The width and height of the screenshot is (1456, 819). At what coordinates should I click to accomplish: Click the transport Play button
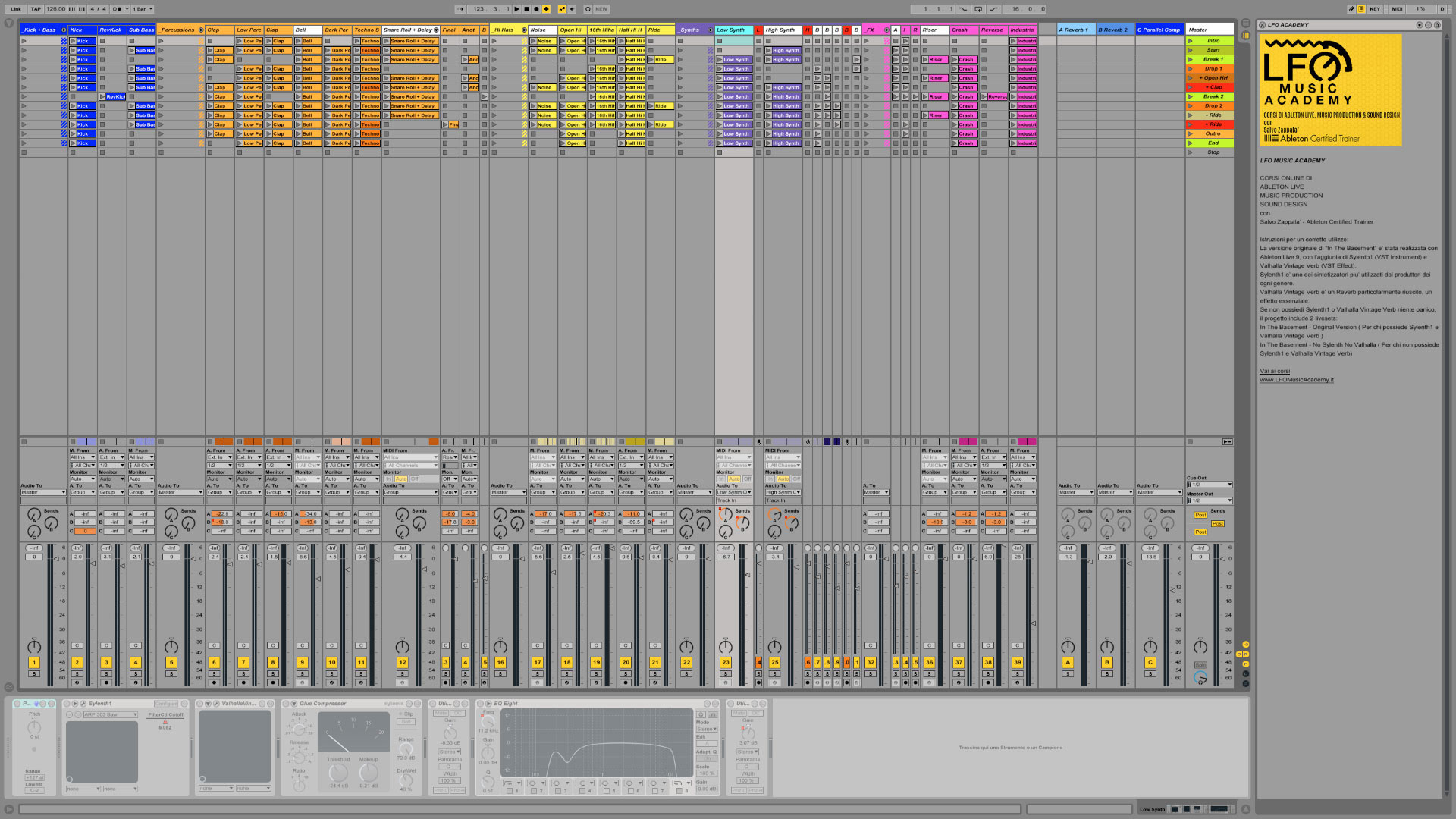point(517,9)
